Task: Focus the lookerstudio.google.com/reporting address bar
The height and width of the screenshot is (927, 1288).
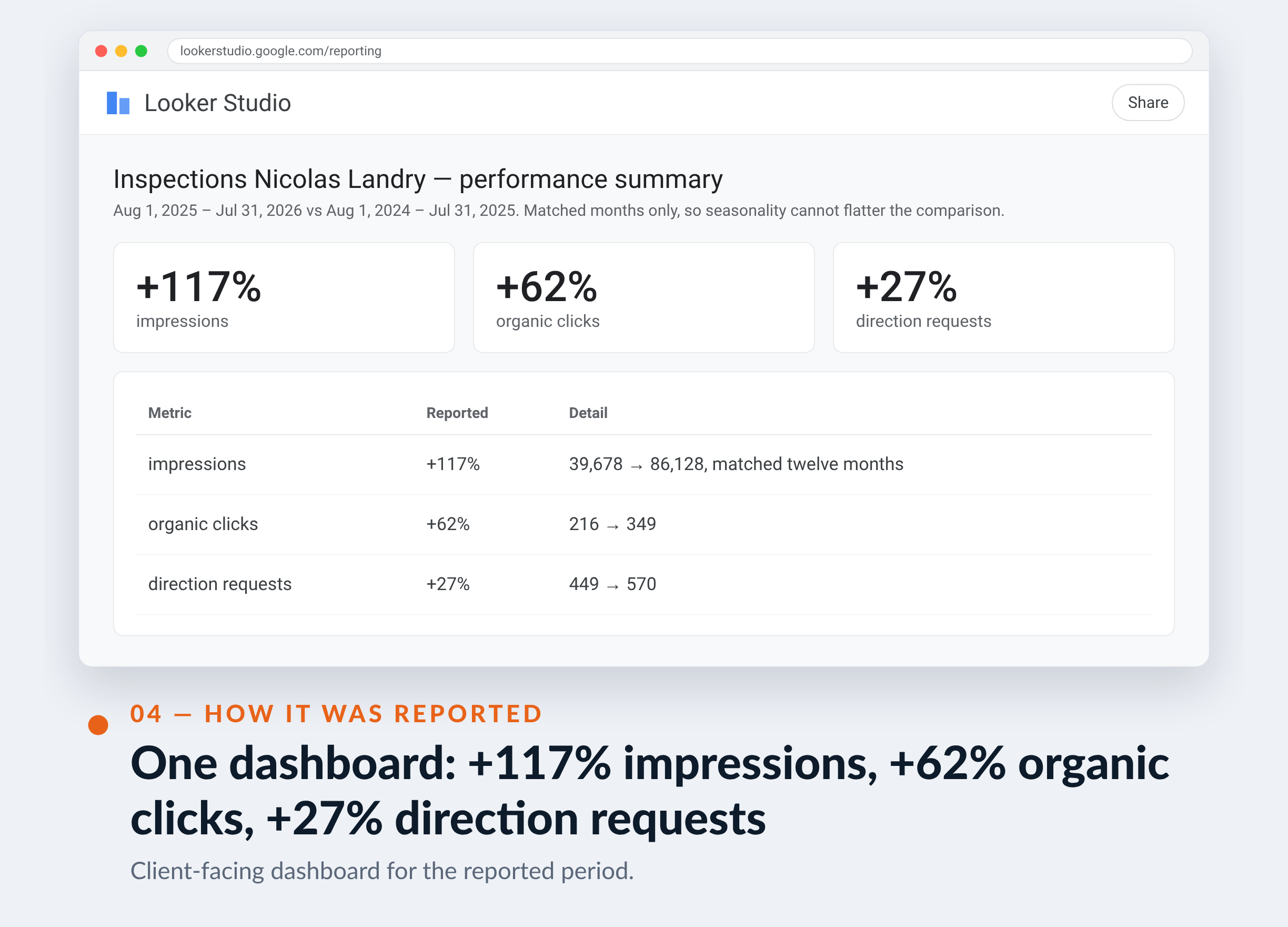Action: (679, 51)
